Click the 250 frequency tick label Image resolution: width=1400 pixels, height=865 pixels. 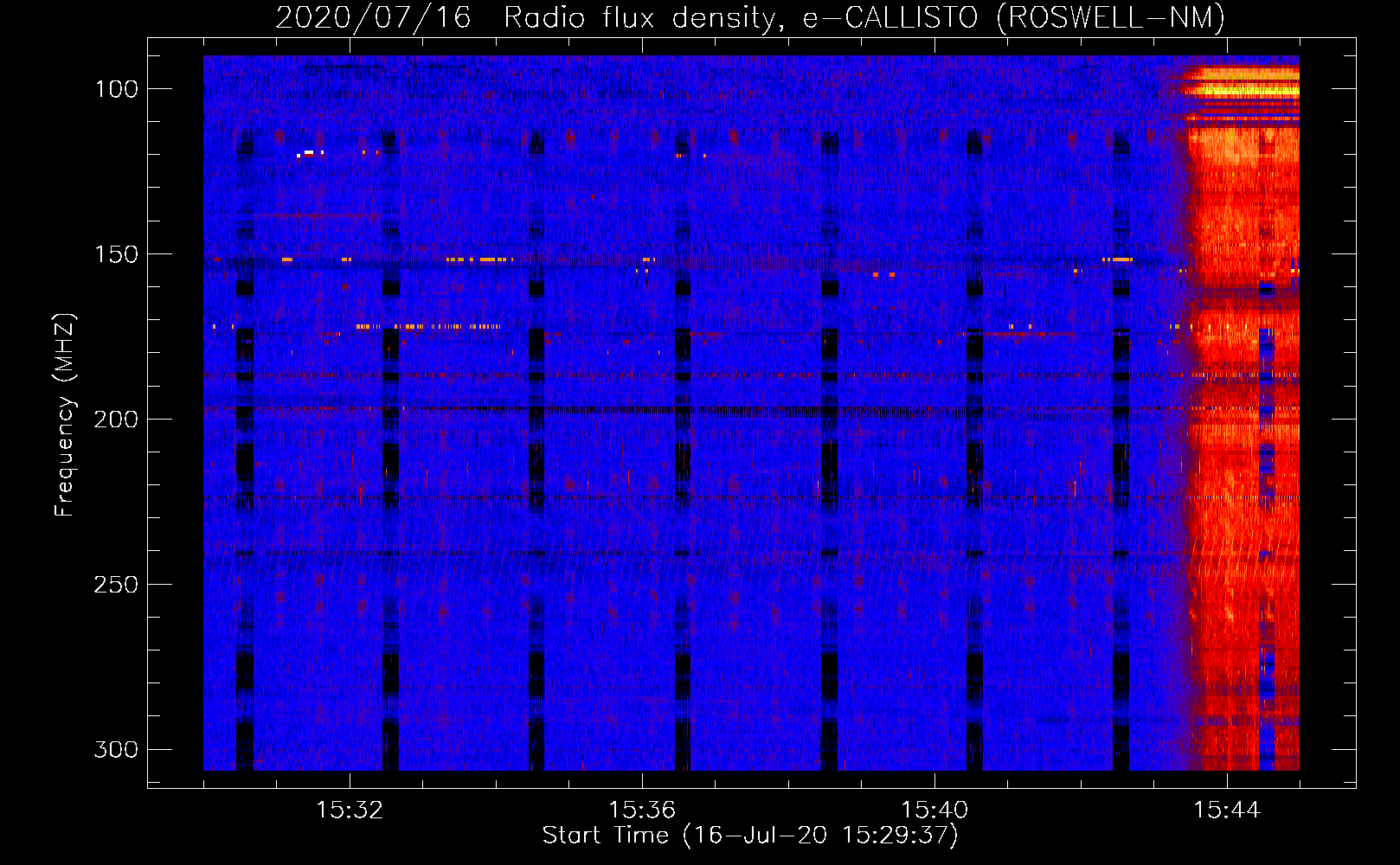[116, 585]
